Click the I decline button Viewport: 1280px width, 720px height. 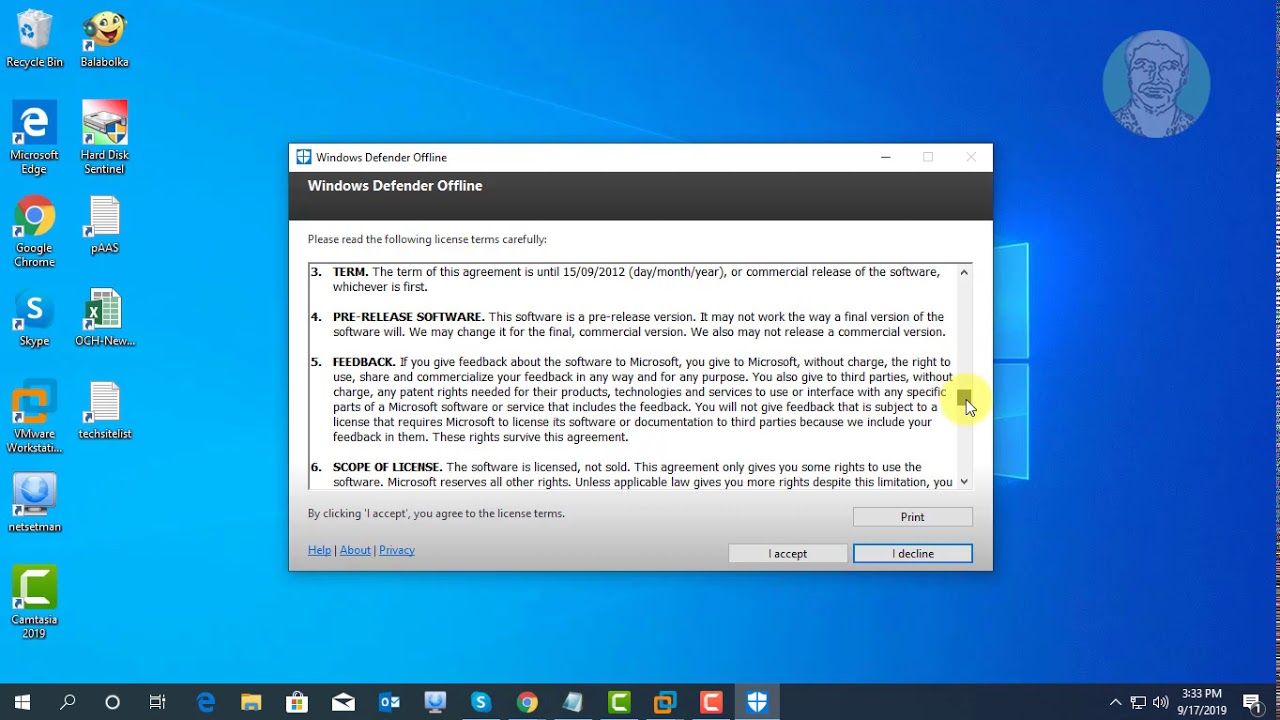coord(912,553)
